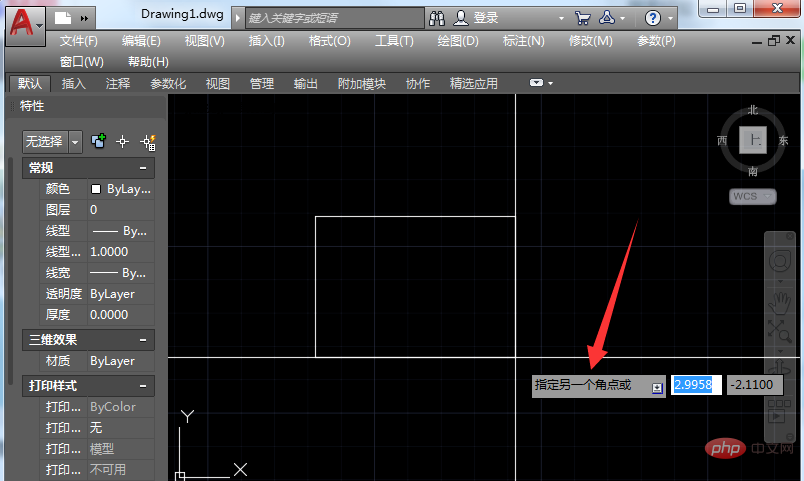804x481 pixels.
Task: Open the 文件(F) menu
Action: 78,41
